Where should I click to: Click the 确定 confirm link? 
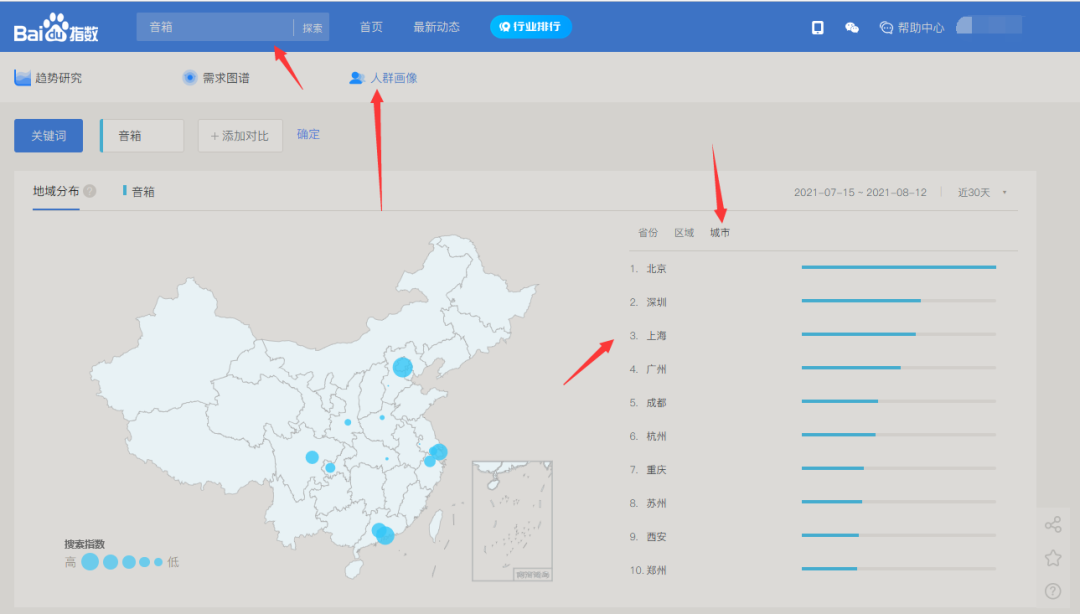(x=307, y=134)
